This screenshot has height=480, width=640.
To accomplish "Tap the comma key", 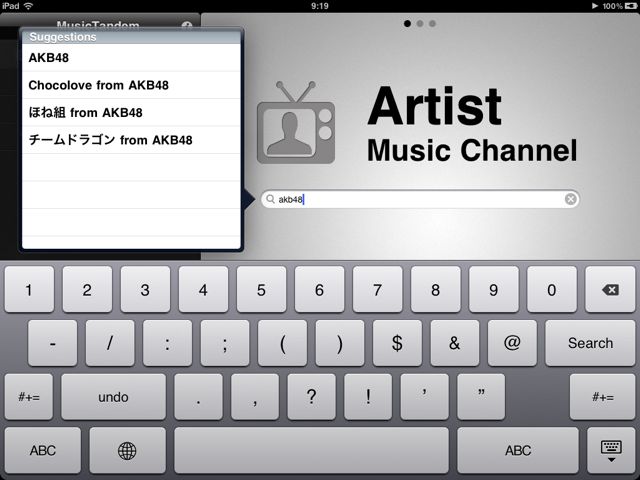I will pyautogui.click(x=255, y=397).
